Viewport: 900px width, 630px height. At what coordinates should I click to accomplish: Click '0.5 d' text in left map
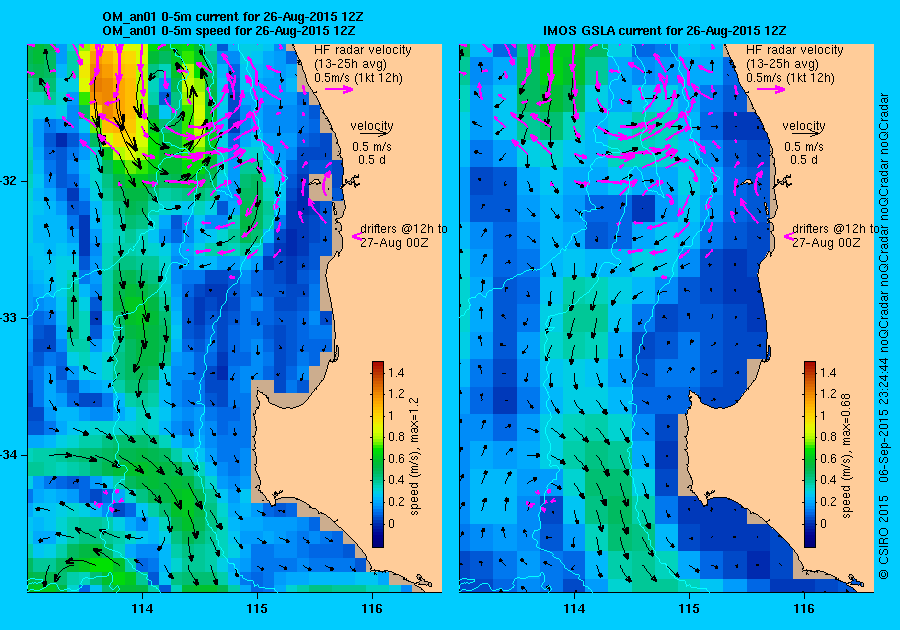pos(372,160)
